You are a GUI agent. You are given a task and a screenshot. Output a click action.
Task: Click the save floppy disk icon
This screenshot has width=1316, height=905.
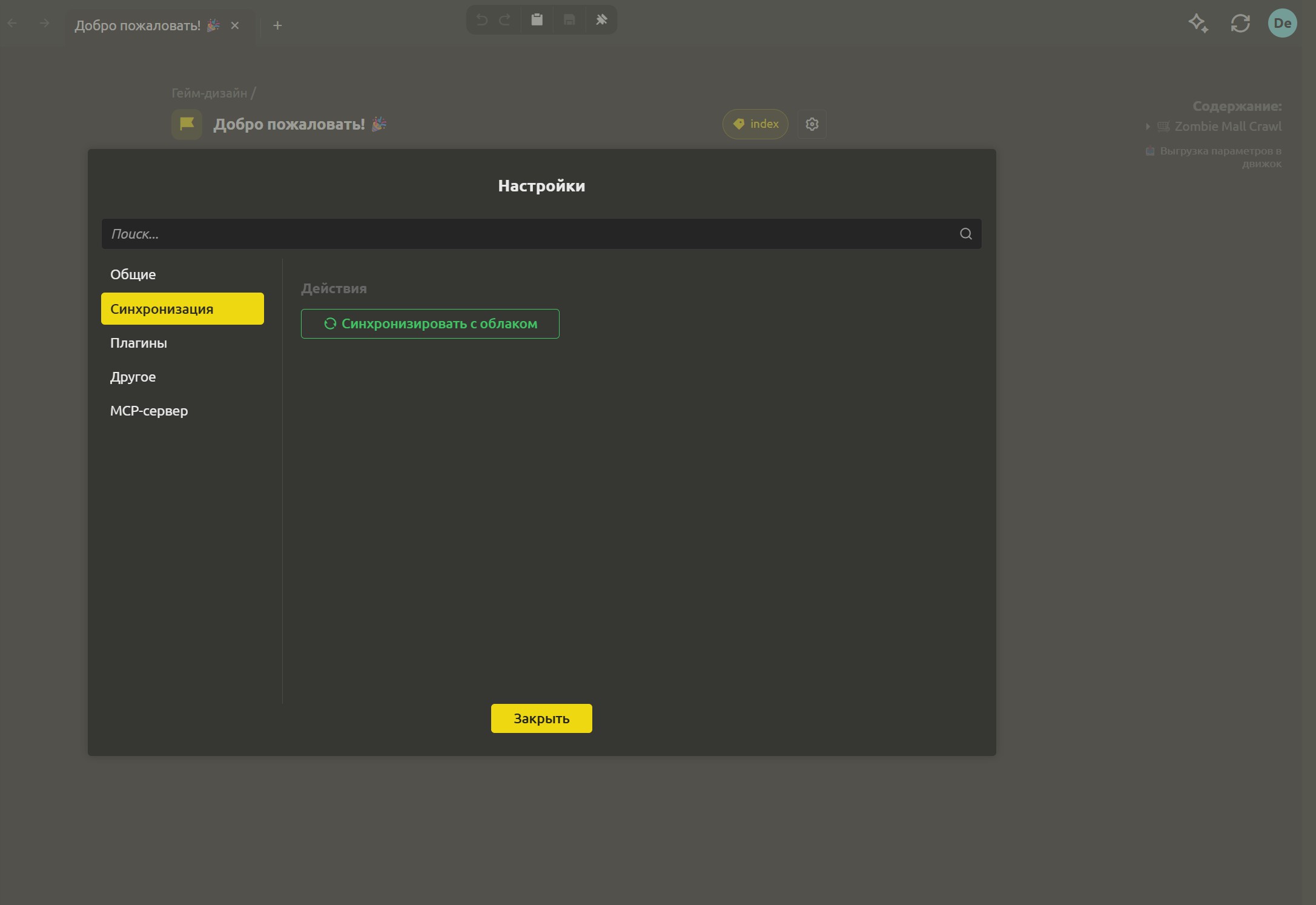click(x=569, y=20)
